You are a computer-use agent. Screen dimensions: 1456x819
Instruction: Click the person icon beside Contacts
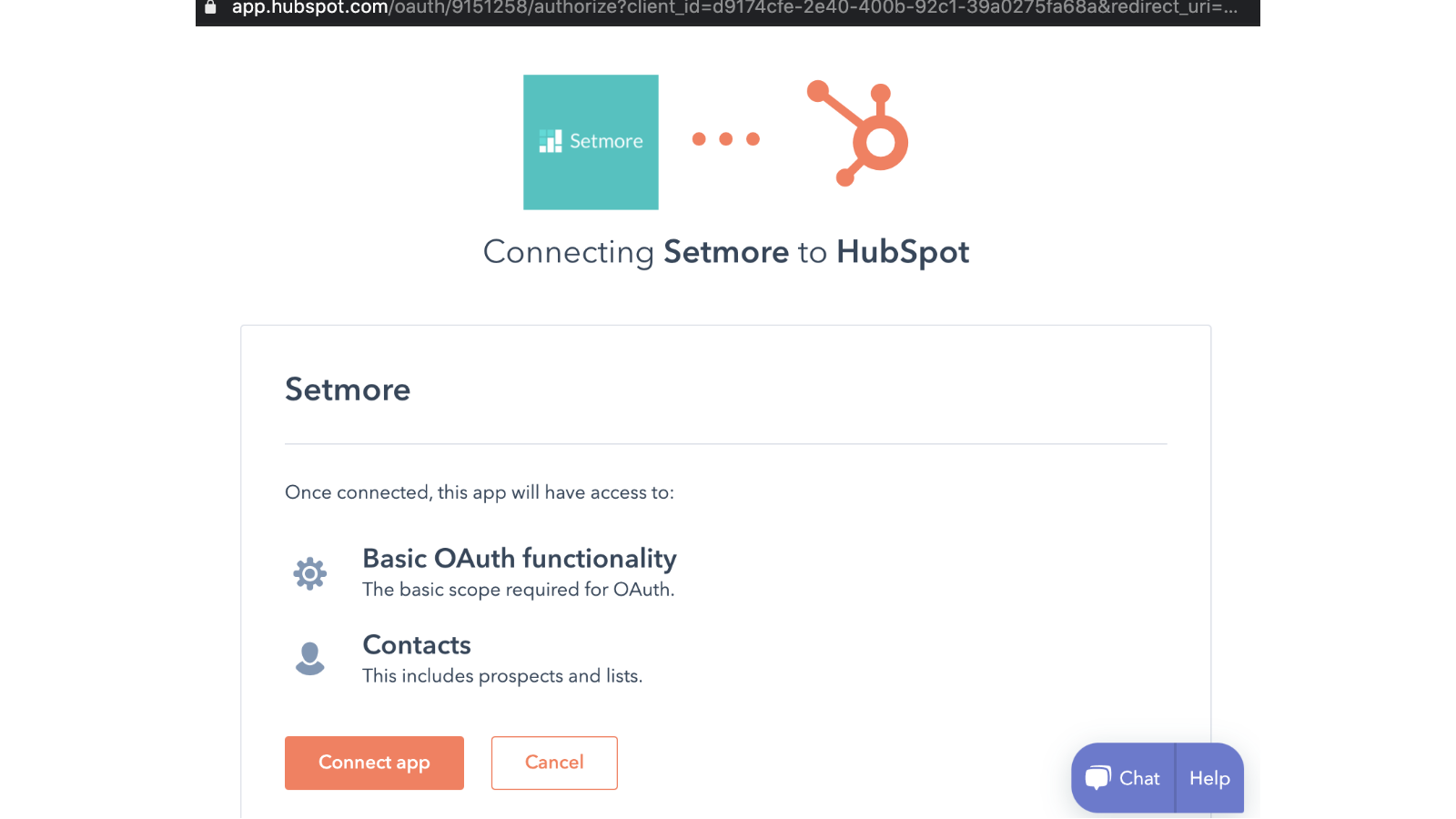[x=309, y=658]
